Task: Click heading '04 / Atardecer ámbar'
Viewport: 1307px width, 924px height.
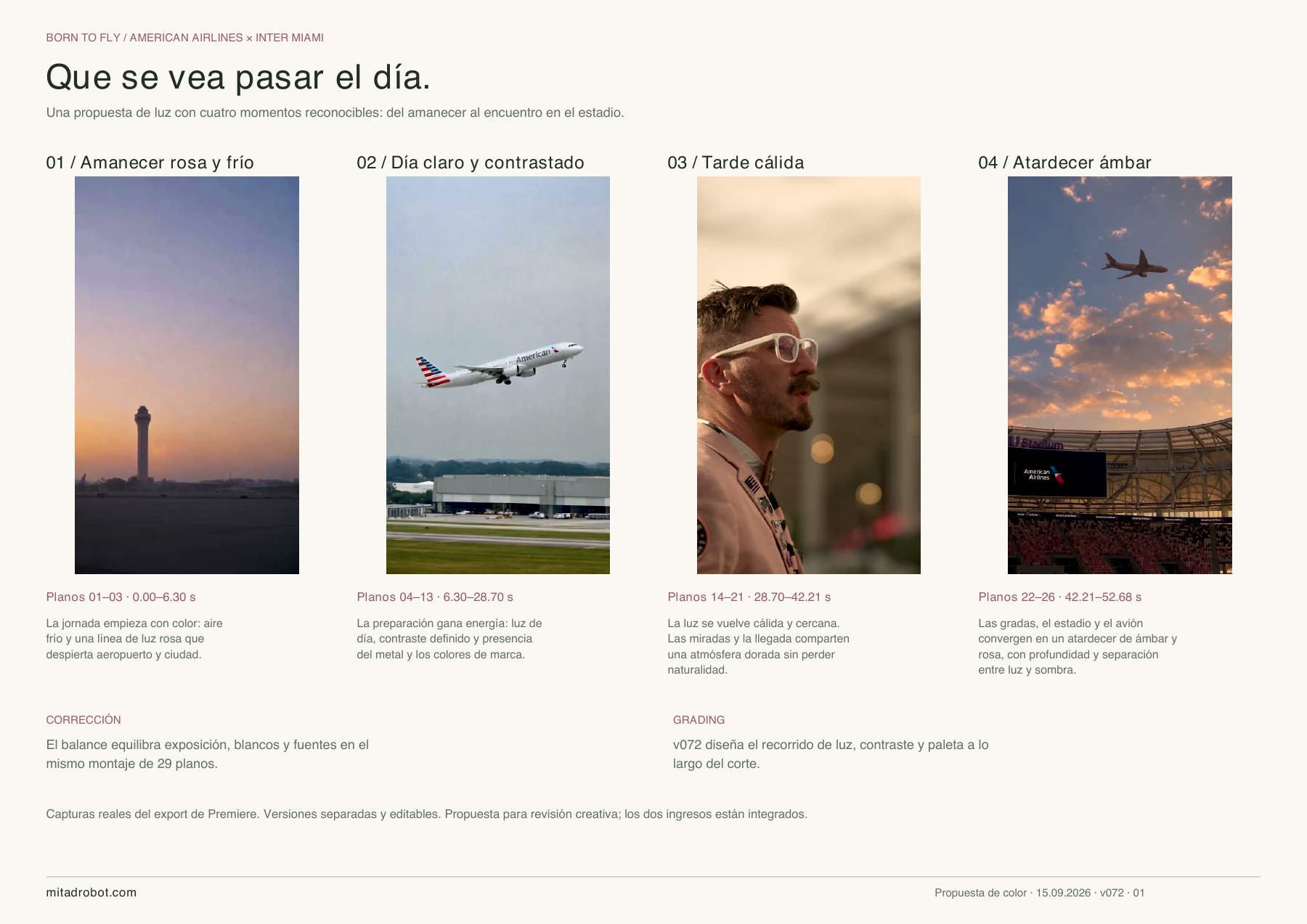Action: (1064, 163)
